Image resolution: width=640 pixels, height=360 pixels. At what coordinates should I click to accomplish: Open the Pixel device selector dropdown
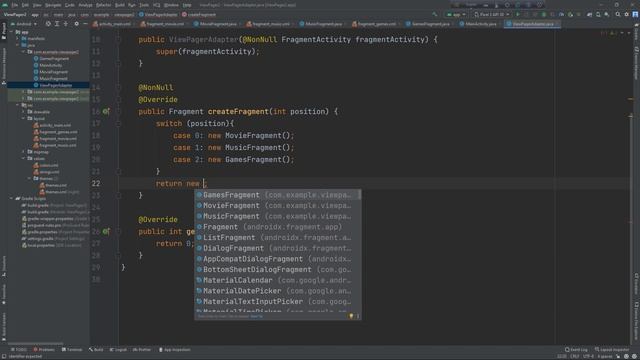492,15
